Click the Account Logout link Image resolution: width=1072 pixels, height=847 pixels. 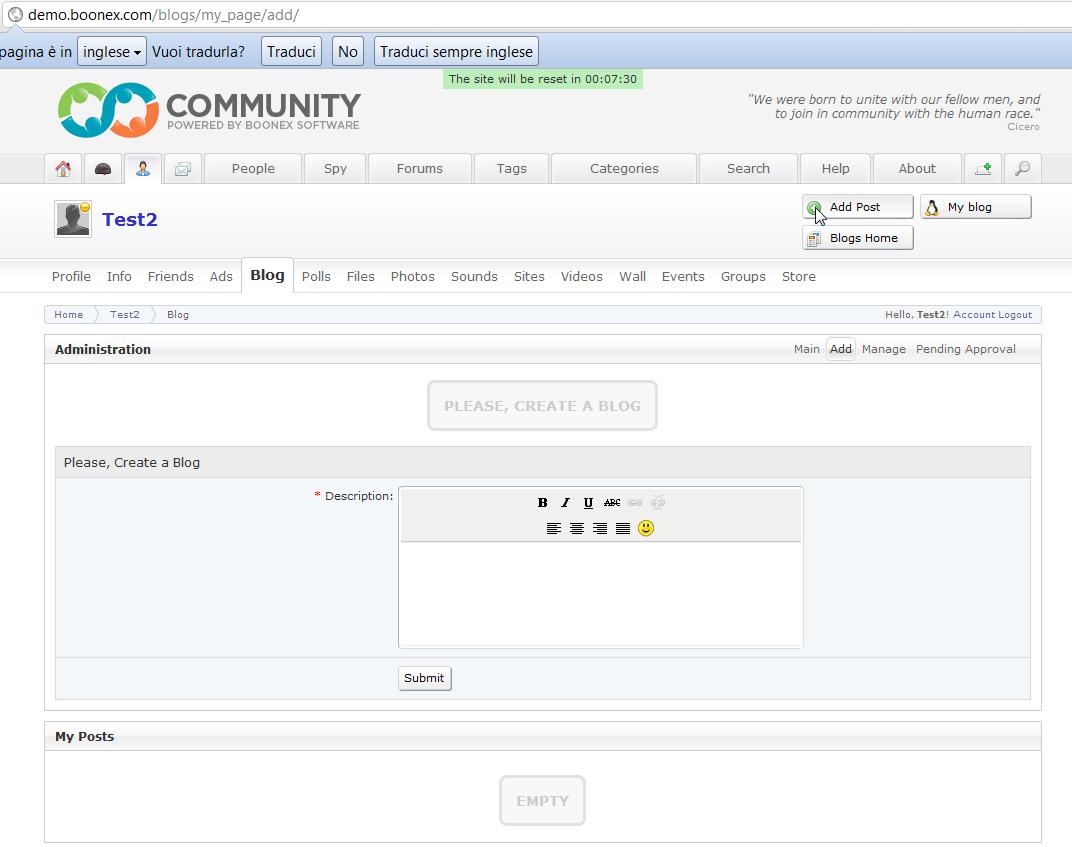tap(992, 315)
